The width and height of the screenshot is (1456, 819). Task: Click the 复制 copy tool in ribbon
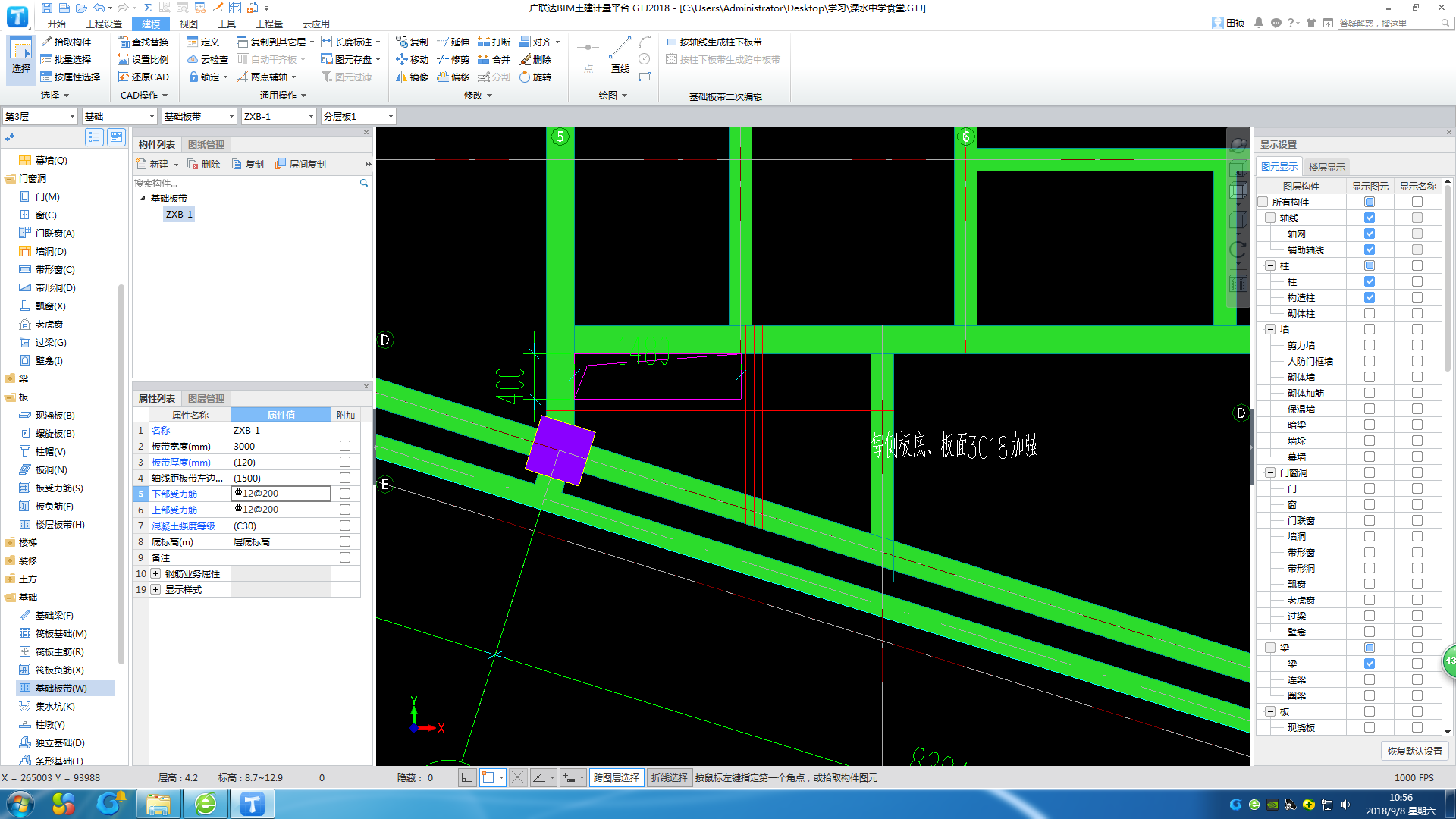(x=412, y=42)
